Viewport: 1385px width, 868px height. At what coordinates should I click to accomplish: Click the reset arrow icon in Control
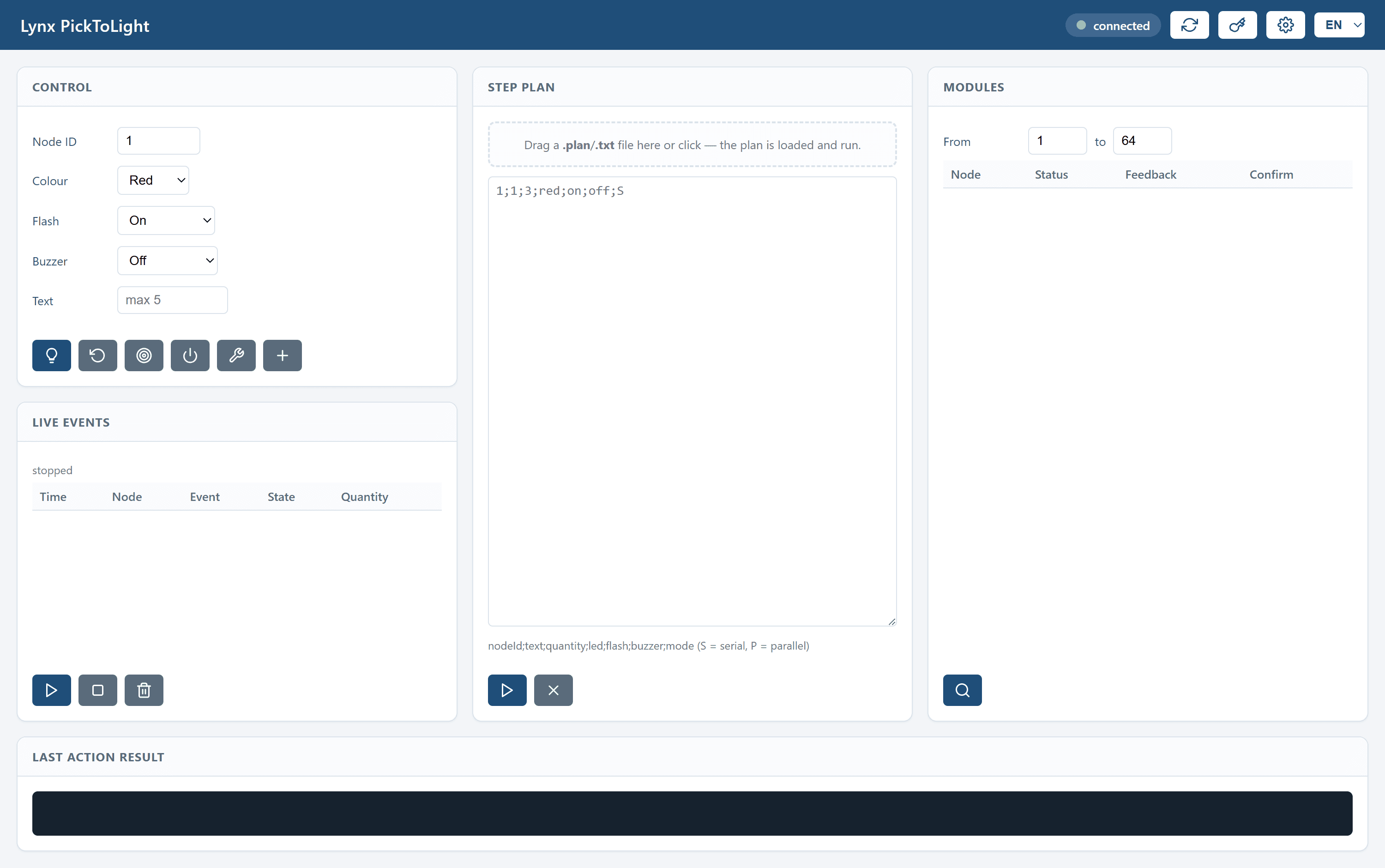[97, 356]
